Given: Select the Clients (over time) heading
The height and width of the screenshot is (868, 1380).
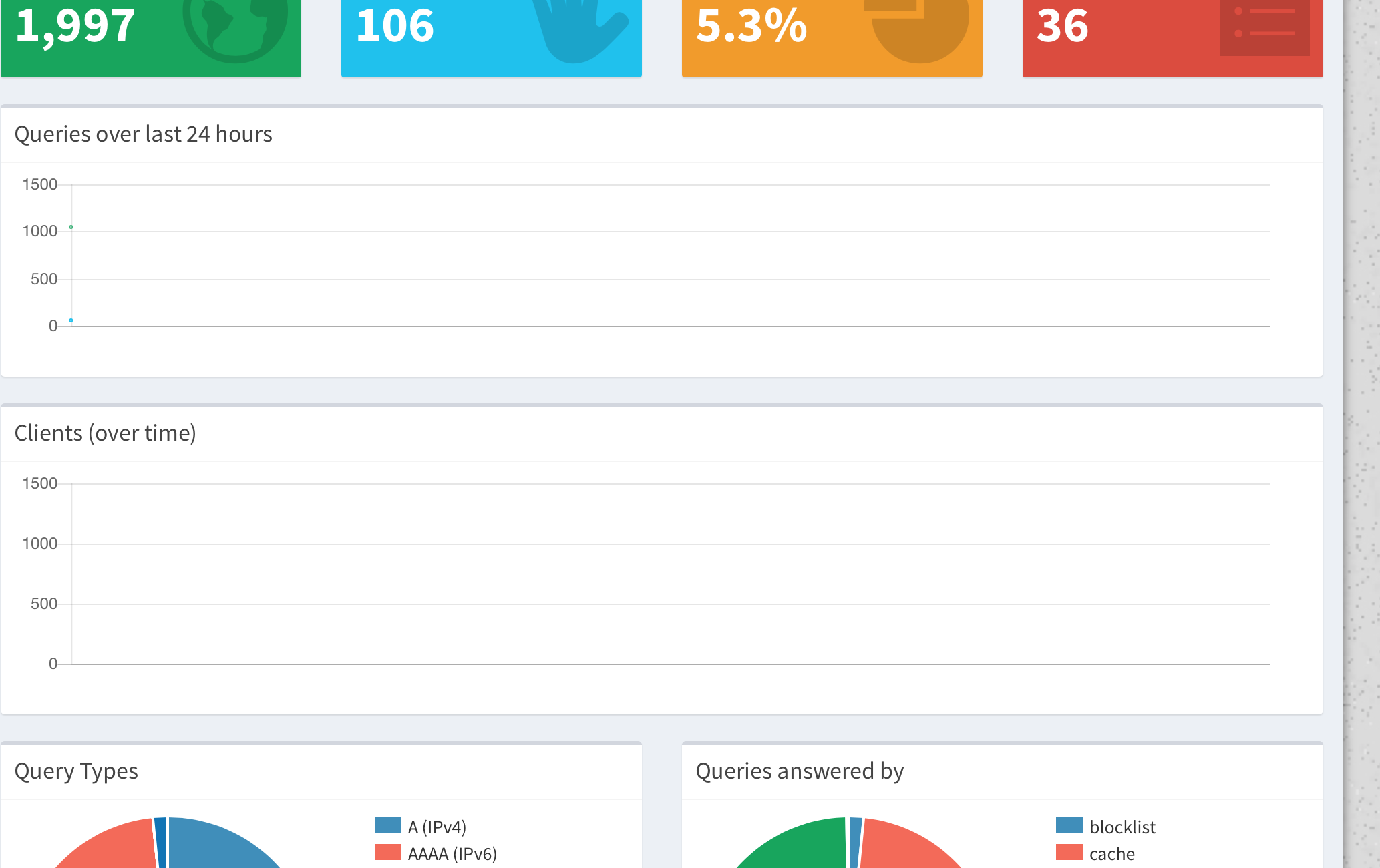Looking at the screenshot, I should click(105, 433).
